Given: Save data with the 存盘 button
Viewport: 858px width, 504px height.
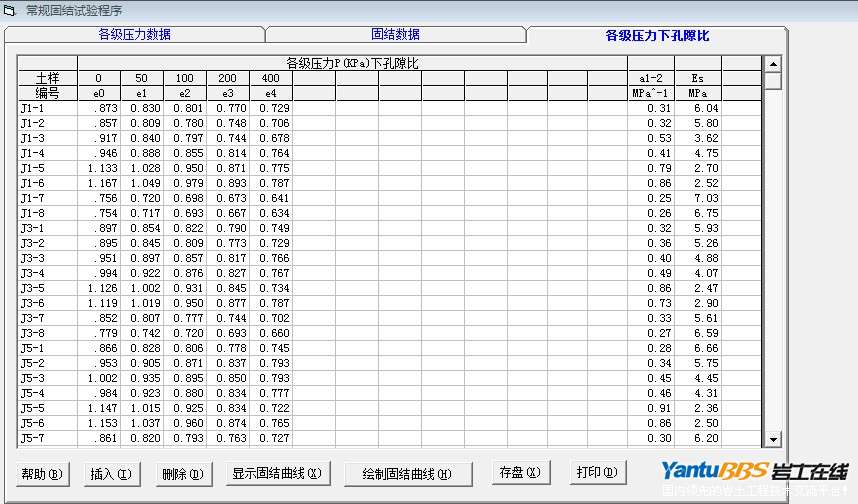Looking at the screenshot, I should pyautogui.click(x=519, y=472).
